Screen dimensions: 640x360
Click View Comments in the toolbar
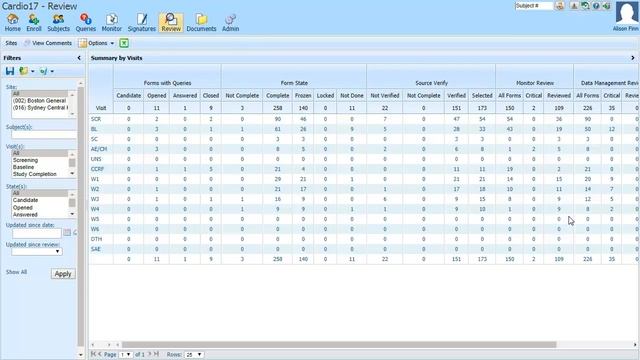[48, 43]
